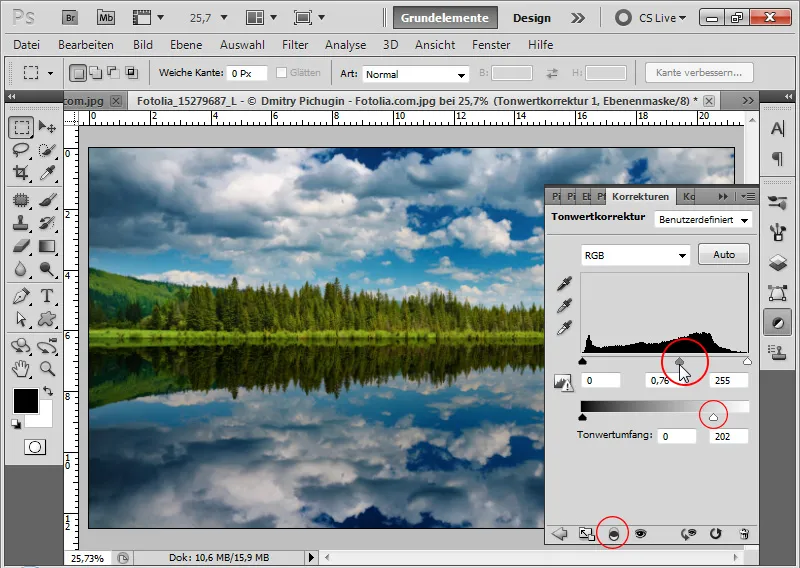Select the Move tool
The image size is (800, 568).
pyautogui.click(x=47, y=127)
